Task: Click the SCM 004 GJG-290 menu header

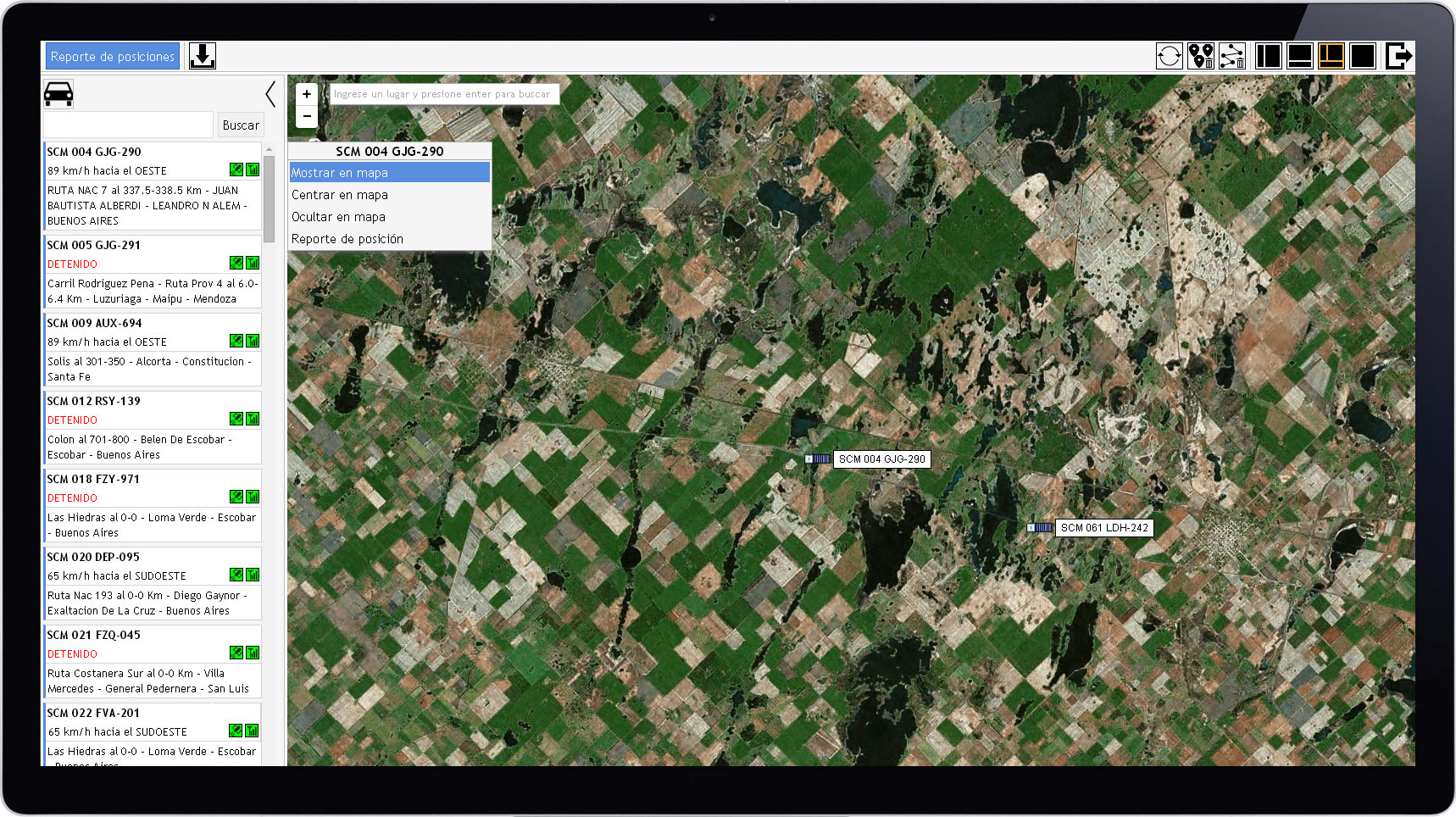Action: pyautogui.click(x=390, y=151)
